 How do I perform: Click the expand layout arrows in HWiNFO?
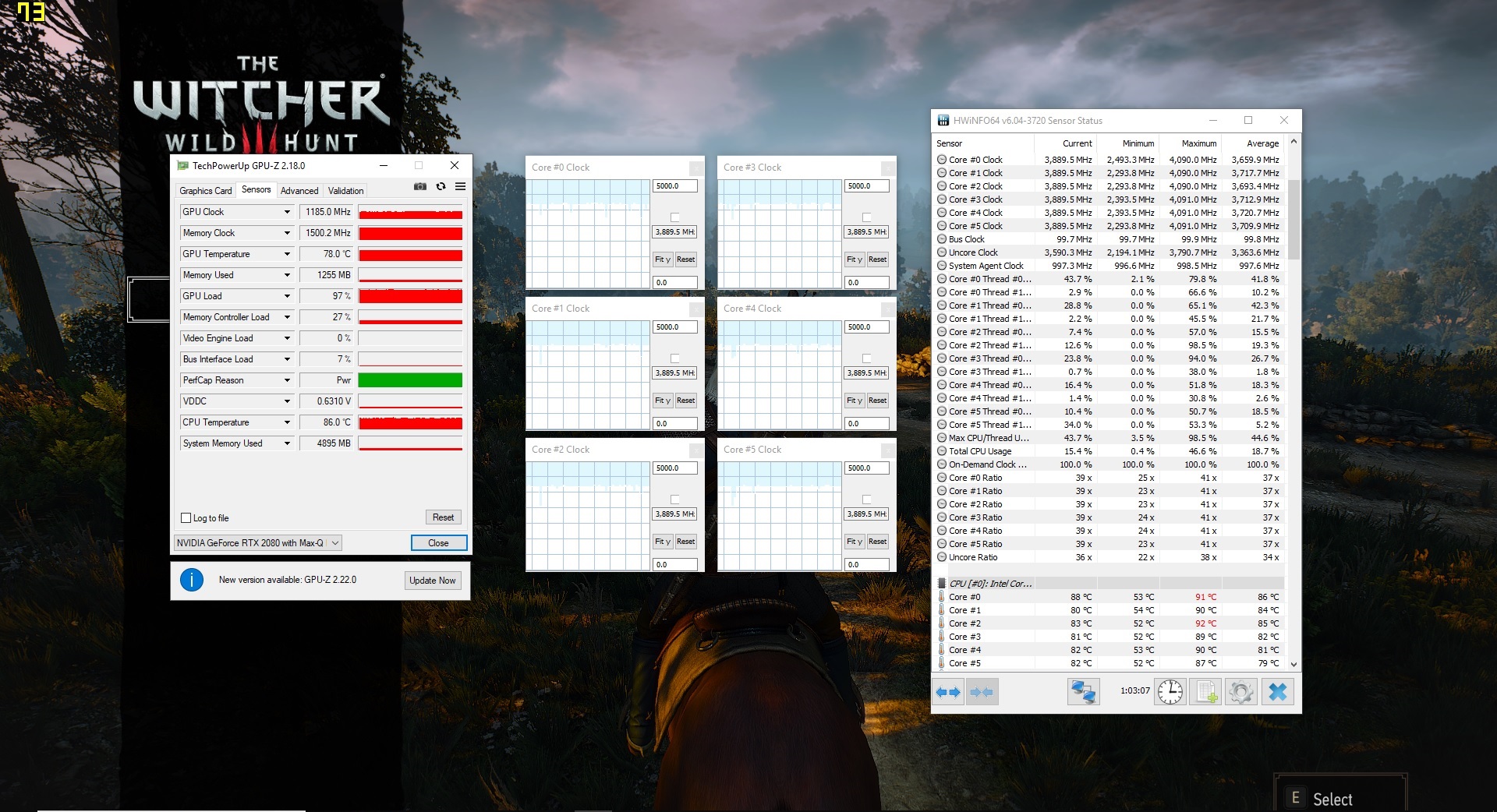point(948,692)
